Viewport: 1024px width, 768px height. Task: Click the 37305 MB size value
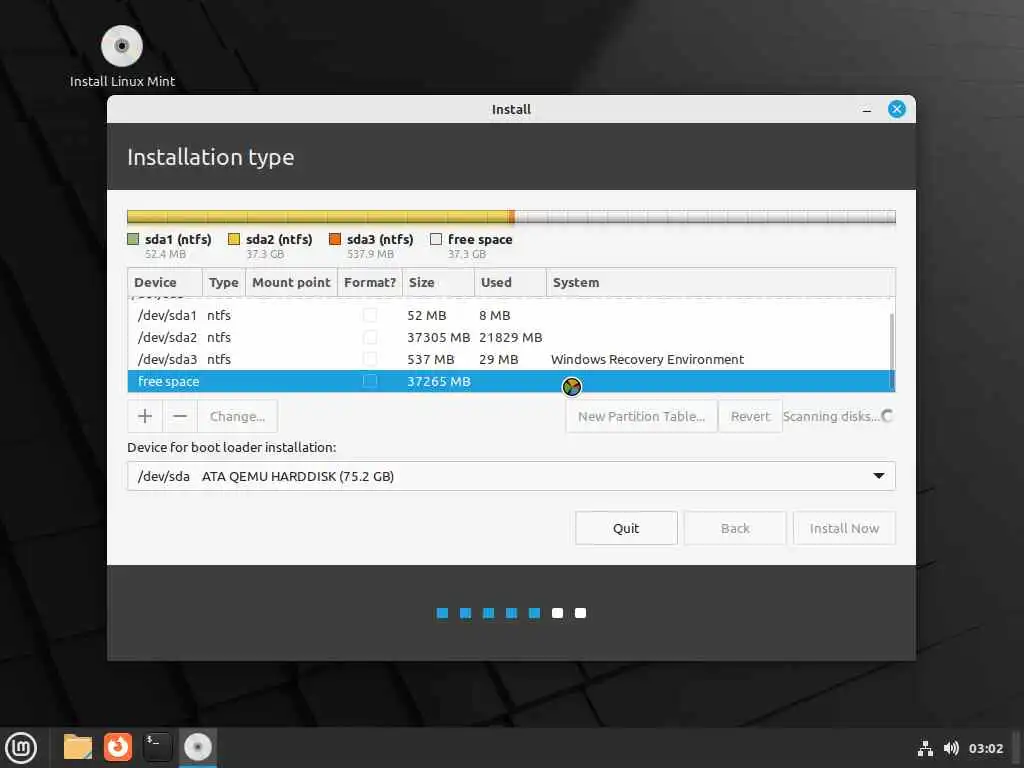point(438,337)
